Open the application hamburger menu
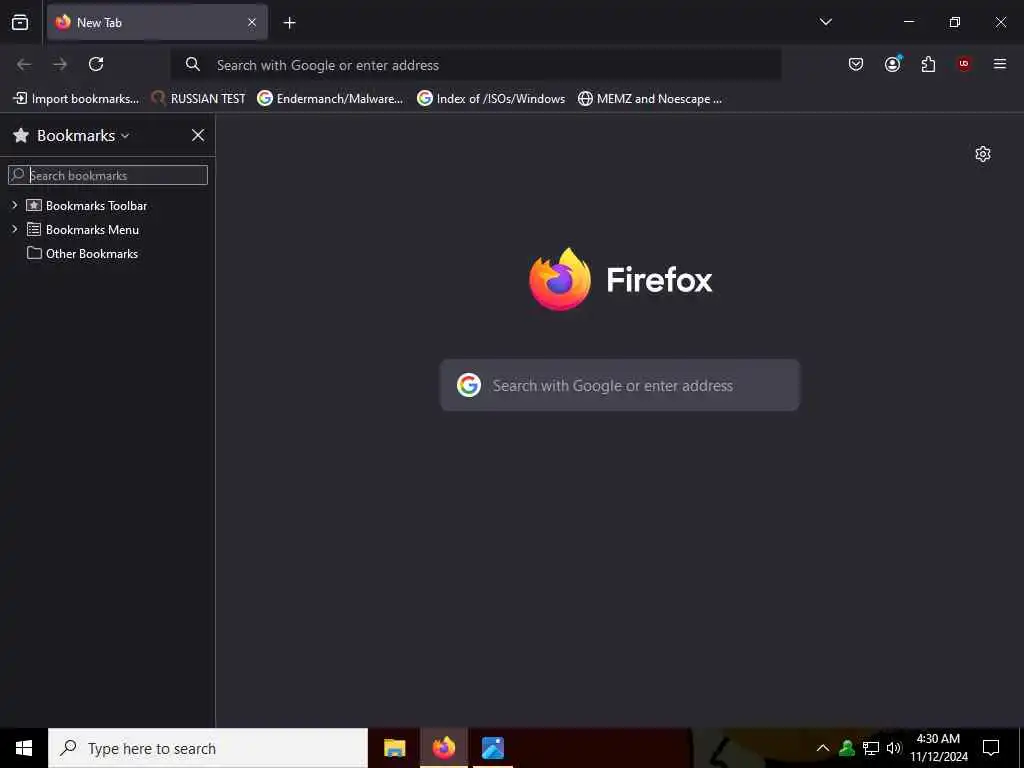The width and height of the screenshot is (1024, 768). point(999,64)
